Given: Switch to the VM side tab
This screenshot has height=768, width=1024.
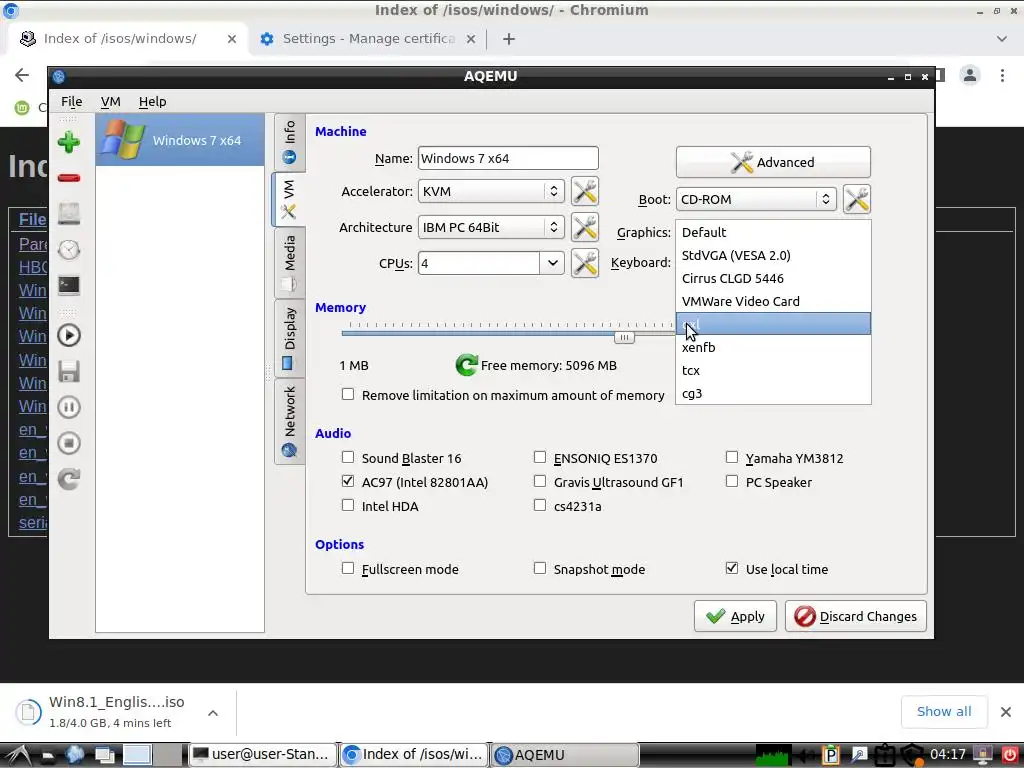Looking at the screenshot, I should [x=289, y=199].
